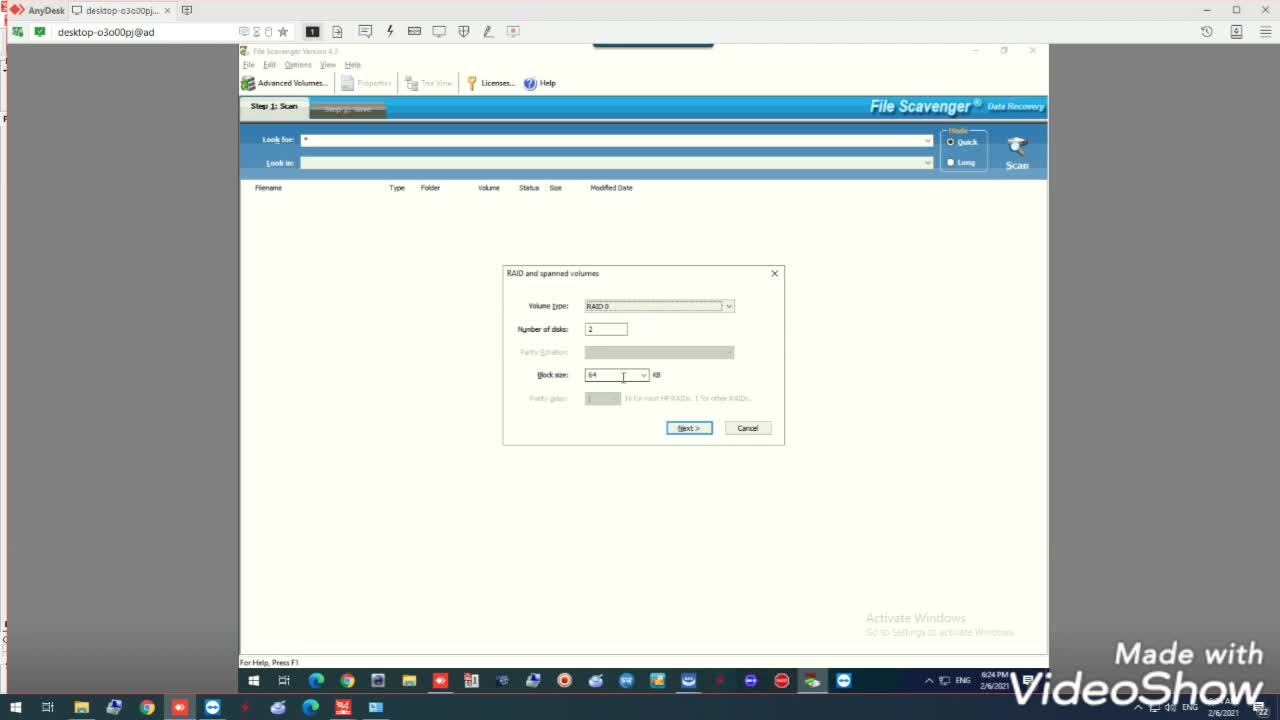Image resolution: width=1280 pixels, height=720 pixels.
Task: Open Chrome from the Windows taskbar
Action: tap(147, 707)
